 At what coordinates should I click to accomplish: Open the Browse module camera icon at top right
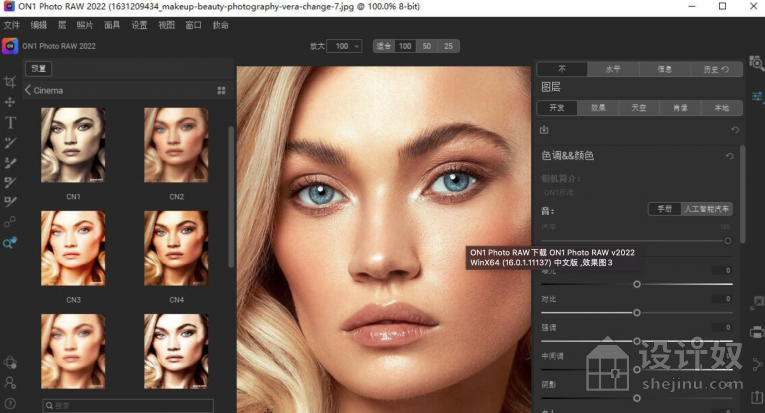click(x=756, y=63)
